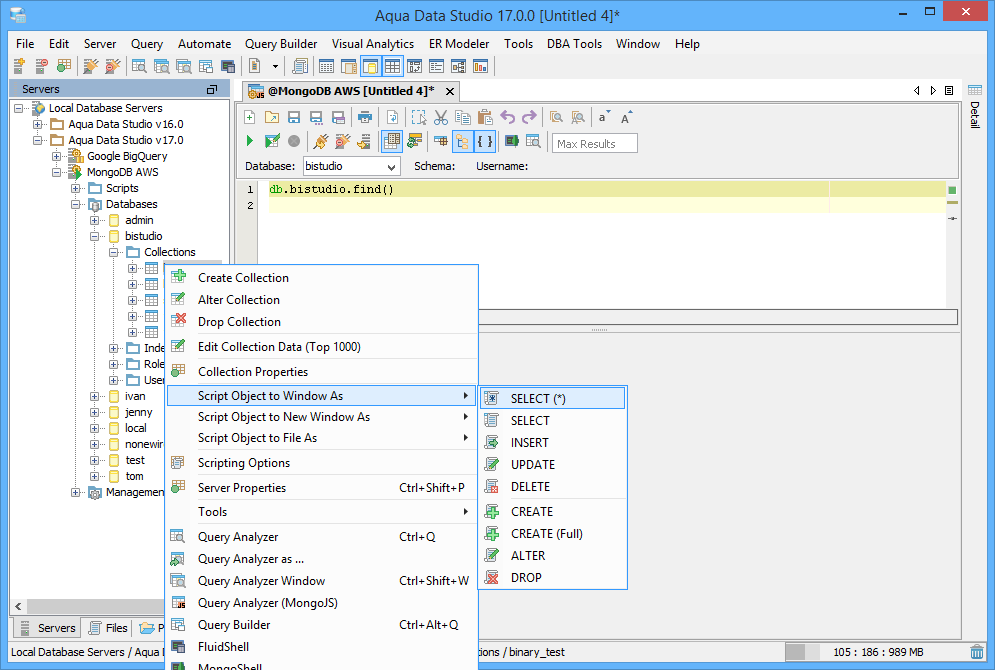The height and width of the screenshot is (670, 995).
Task: Toggle the curly braces JSON view button
Action: (485, 141)
